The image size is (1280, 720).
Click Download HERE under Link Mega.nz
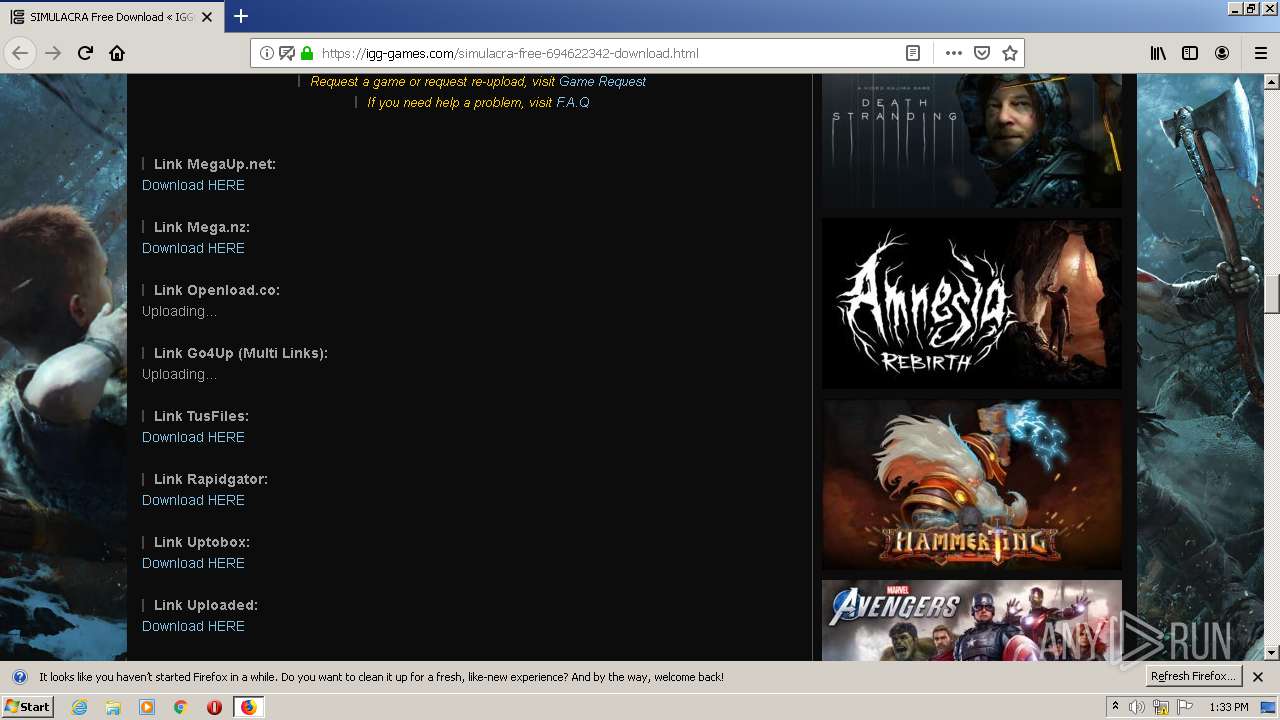(193, 248)
